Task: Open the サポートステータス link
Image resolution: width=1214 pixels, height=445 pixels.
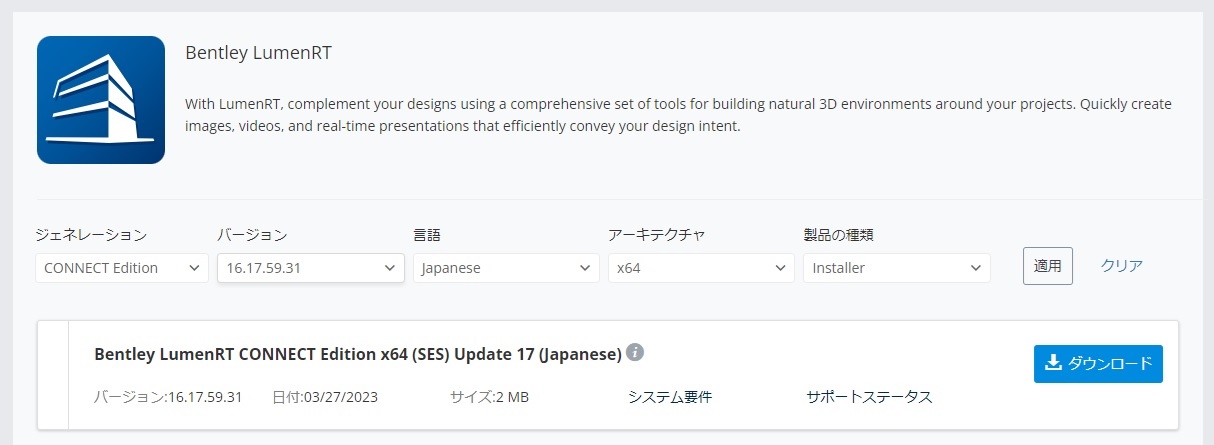Action: point(869,397)
